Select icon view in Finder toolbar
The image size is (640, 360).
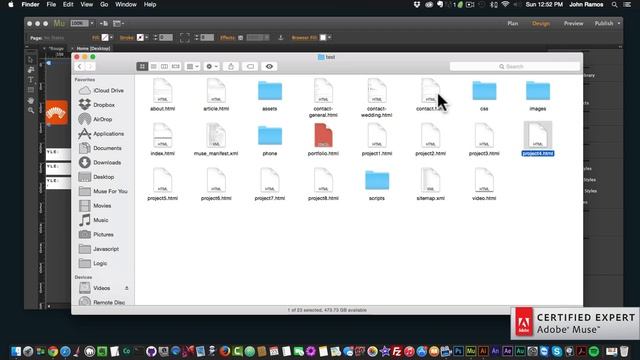tap(142, 67)
